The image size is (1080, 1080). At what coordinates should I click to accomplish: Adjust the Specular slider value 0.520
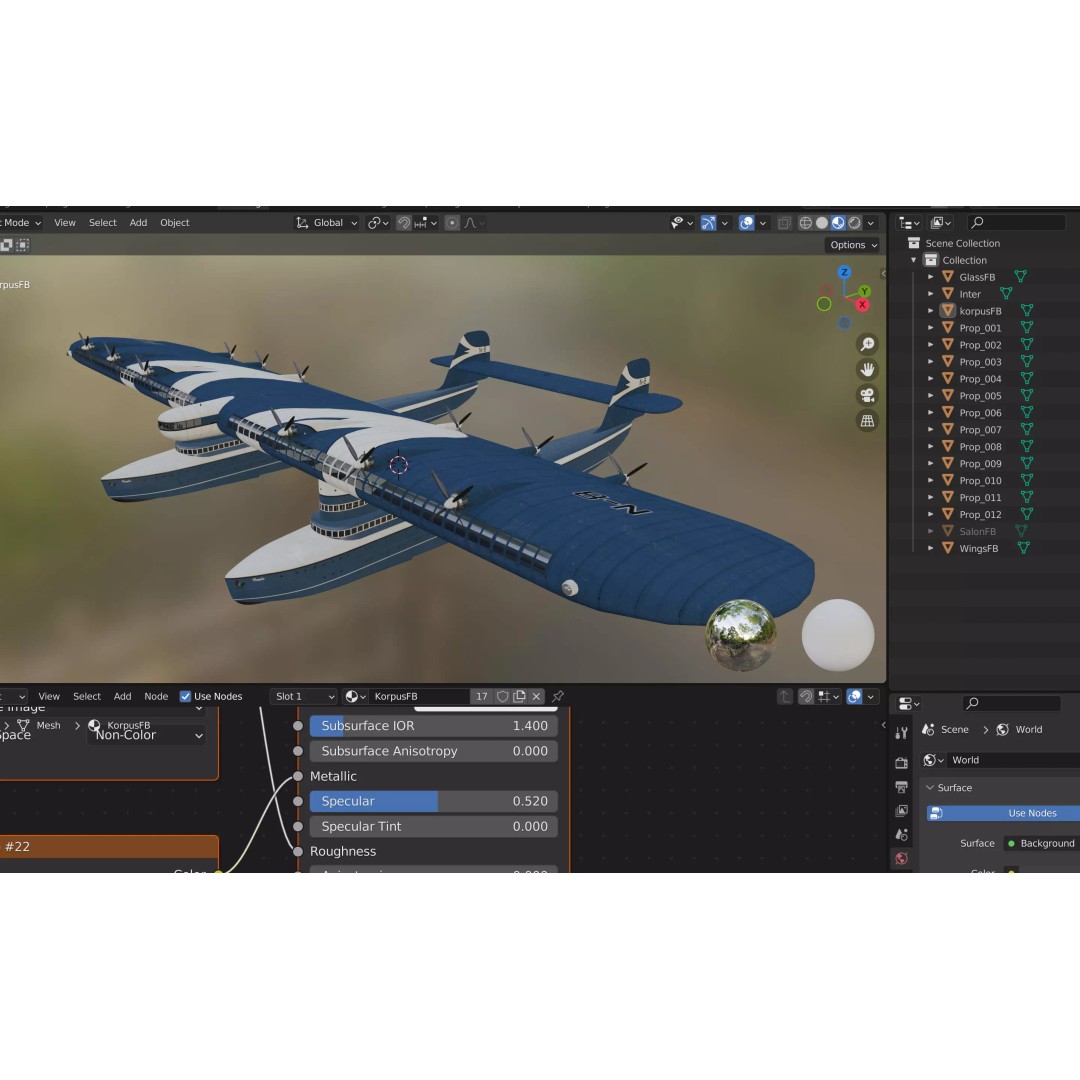(x=433, y=801)
